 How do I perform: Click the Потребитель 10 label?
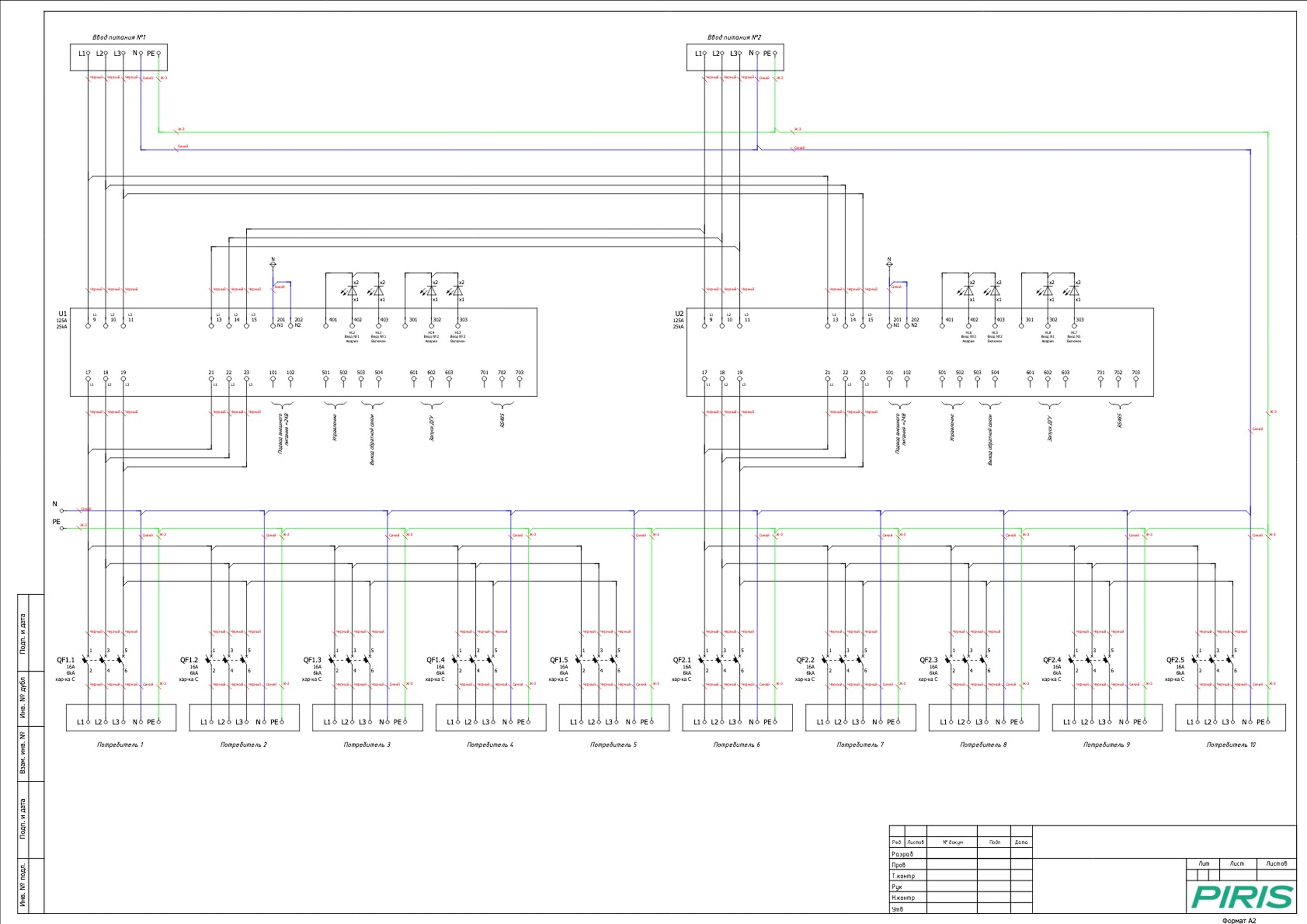(1231, 745)
